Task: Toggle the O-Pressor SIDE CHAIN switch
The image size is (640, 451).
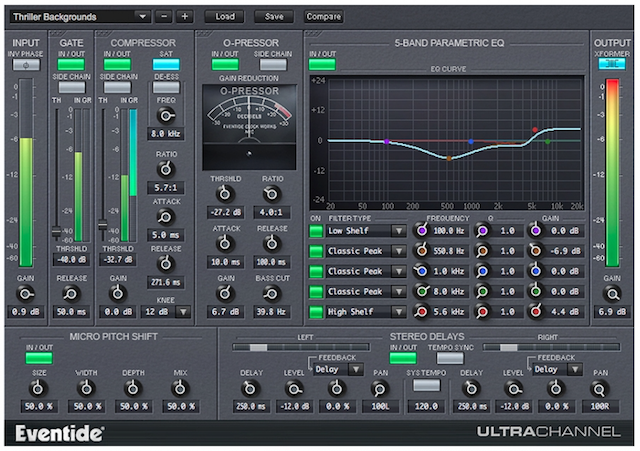Action: coord(273,64)
